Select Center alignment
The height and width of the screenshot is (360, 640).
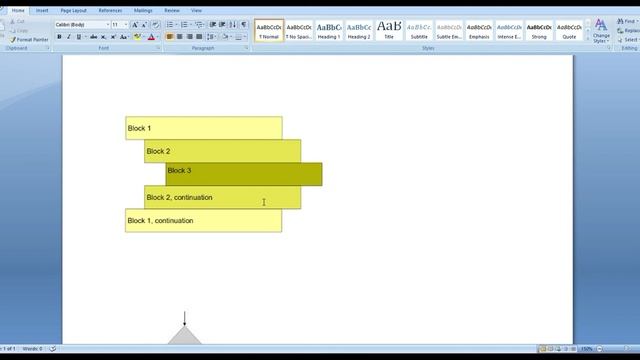180,37
